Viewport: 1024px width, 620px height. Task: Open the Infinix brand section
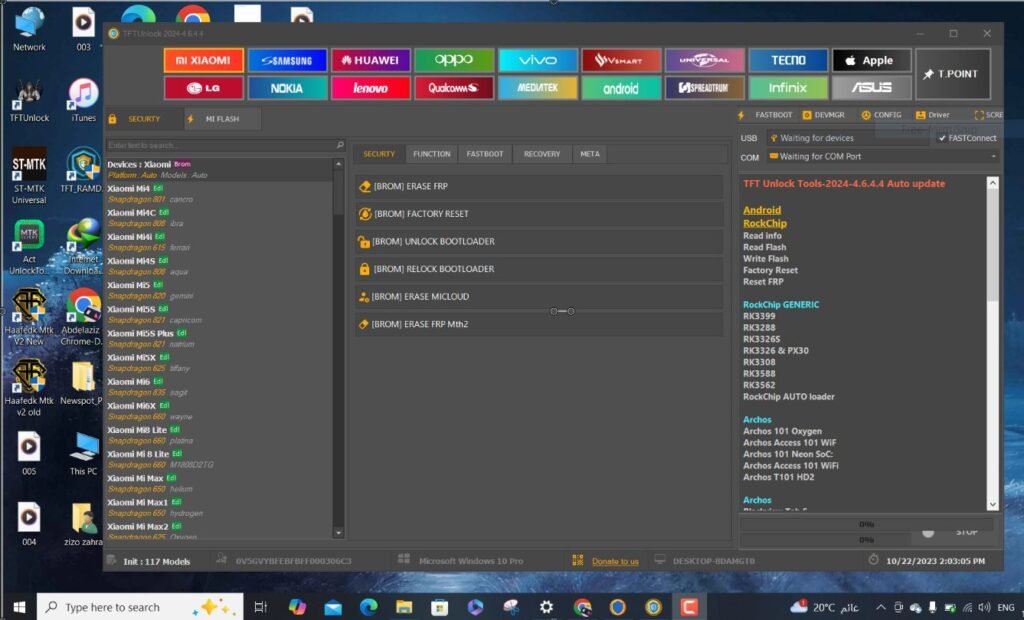788,88
